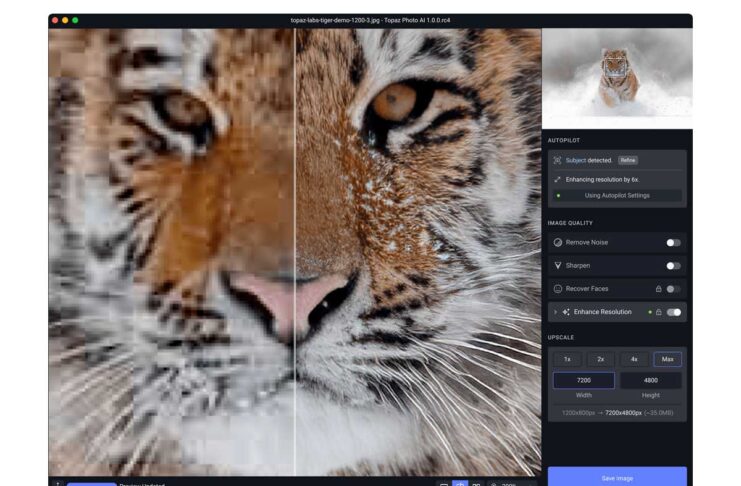
Task: Click the tiger navigator thumbnail
Action: (617, 78)
